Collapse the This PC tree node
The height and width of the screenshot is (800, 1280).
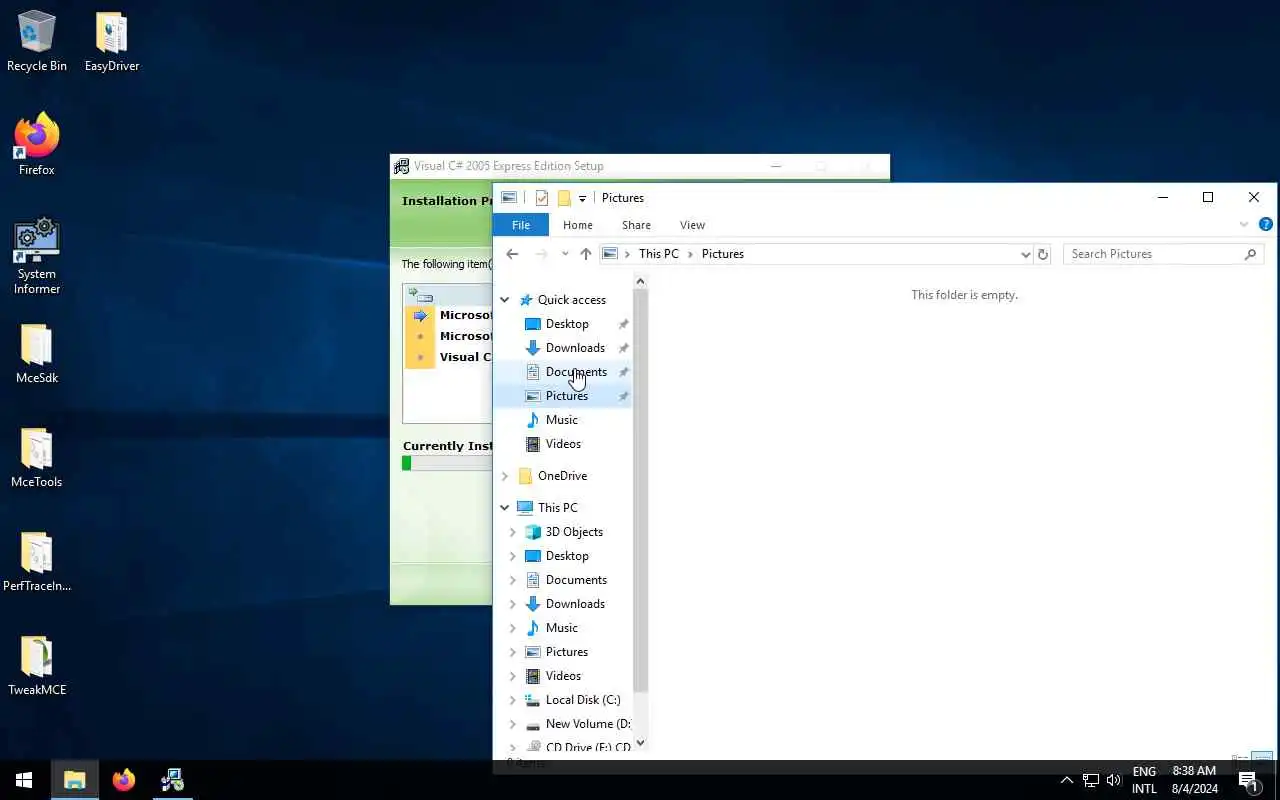[505, 508]
